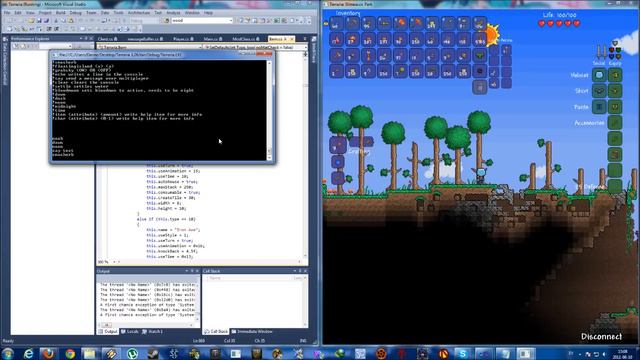Click the find icon beside the wood box
Viewport: 640px width, 360px height.
(166, 20)
